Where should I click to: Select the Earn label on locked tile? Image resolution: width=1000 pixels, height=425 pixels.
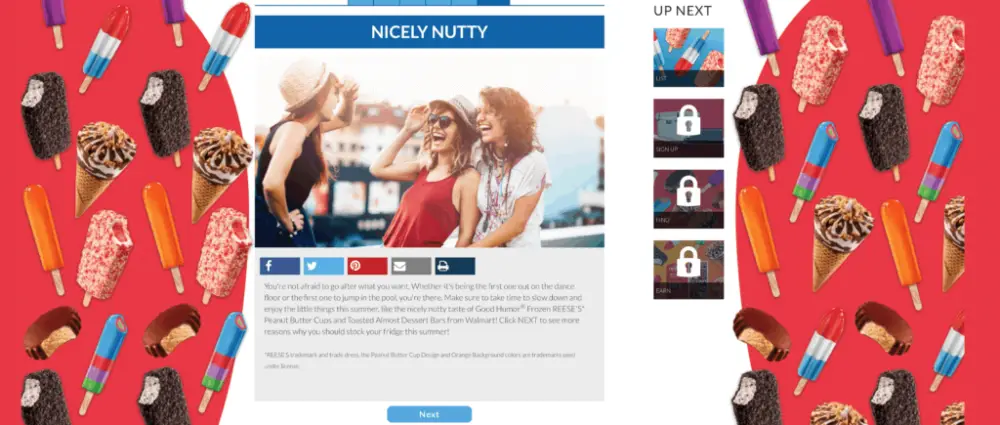point(663,291)
